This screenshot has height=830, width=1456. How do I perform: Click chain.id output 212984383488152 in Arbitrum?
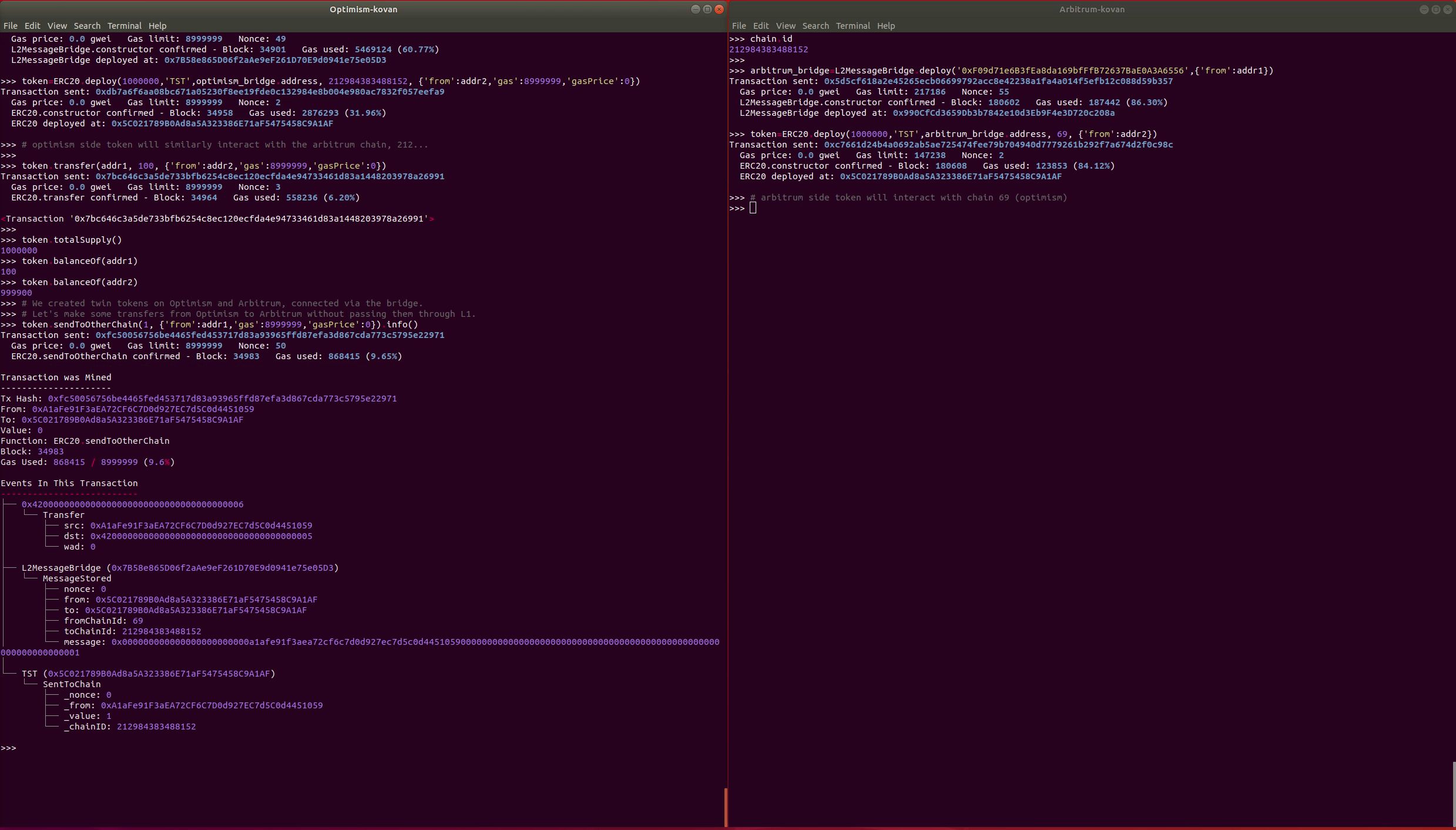pyautogui.click(x=769, y=49)
